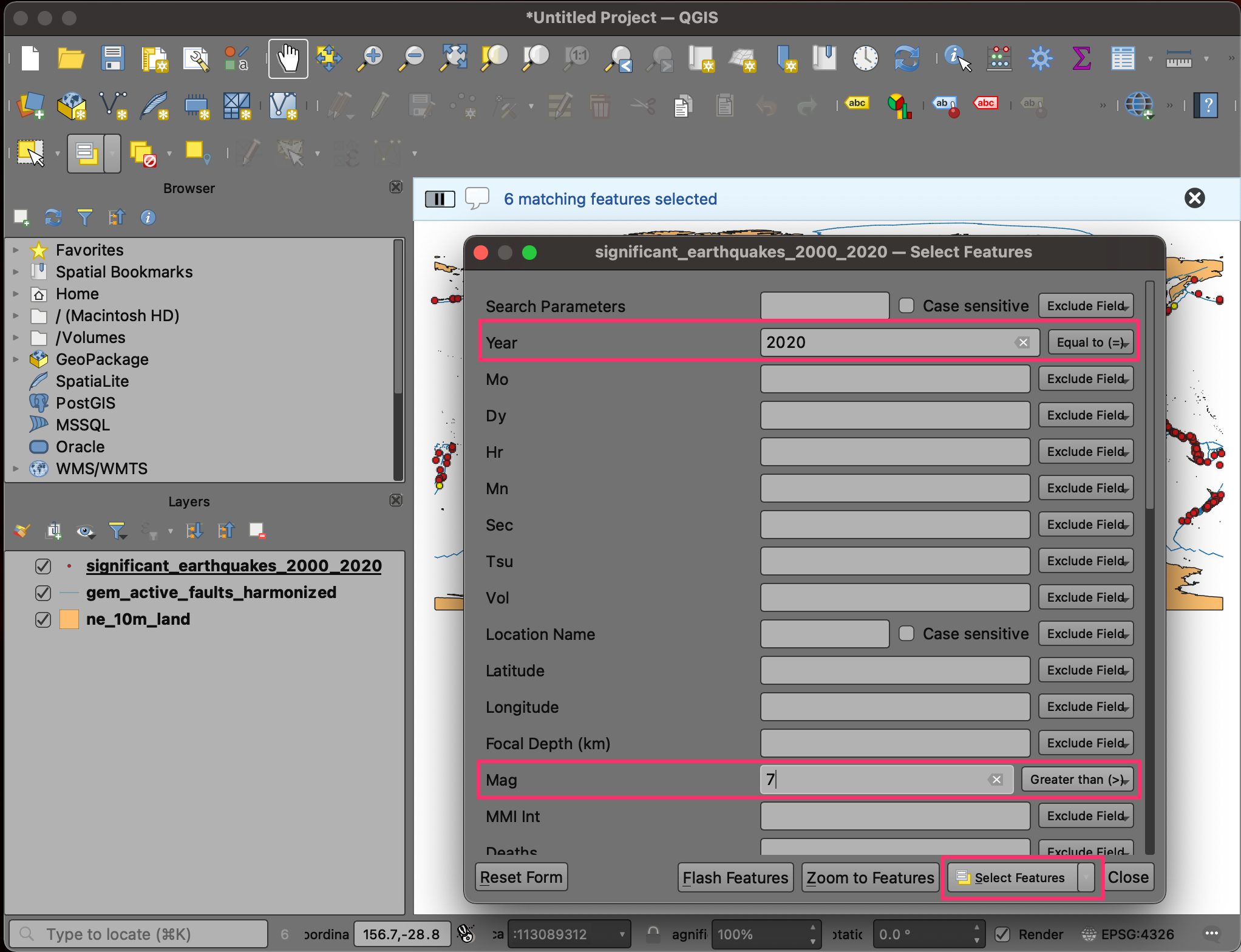Click the ne_10m_land orange color swatch
The image size is (1241, 952).
pyautogui.click(x=69, y=619)
